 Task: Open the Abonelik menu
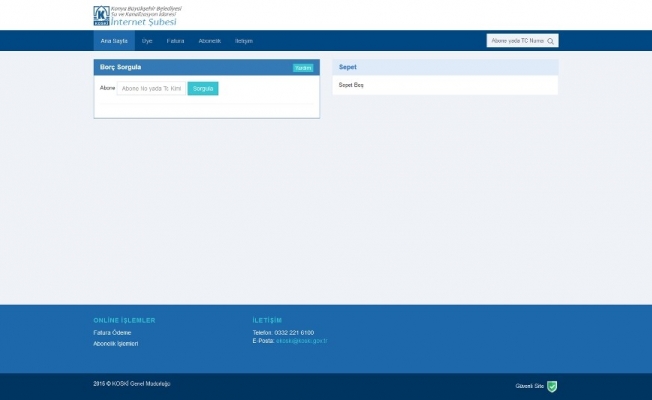pos(210,41)
